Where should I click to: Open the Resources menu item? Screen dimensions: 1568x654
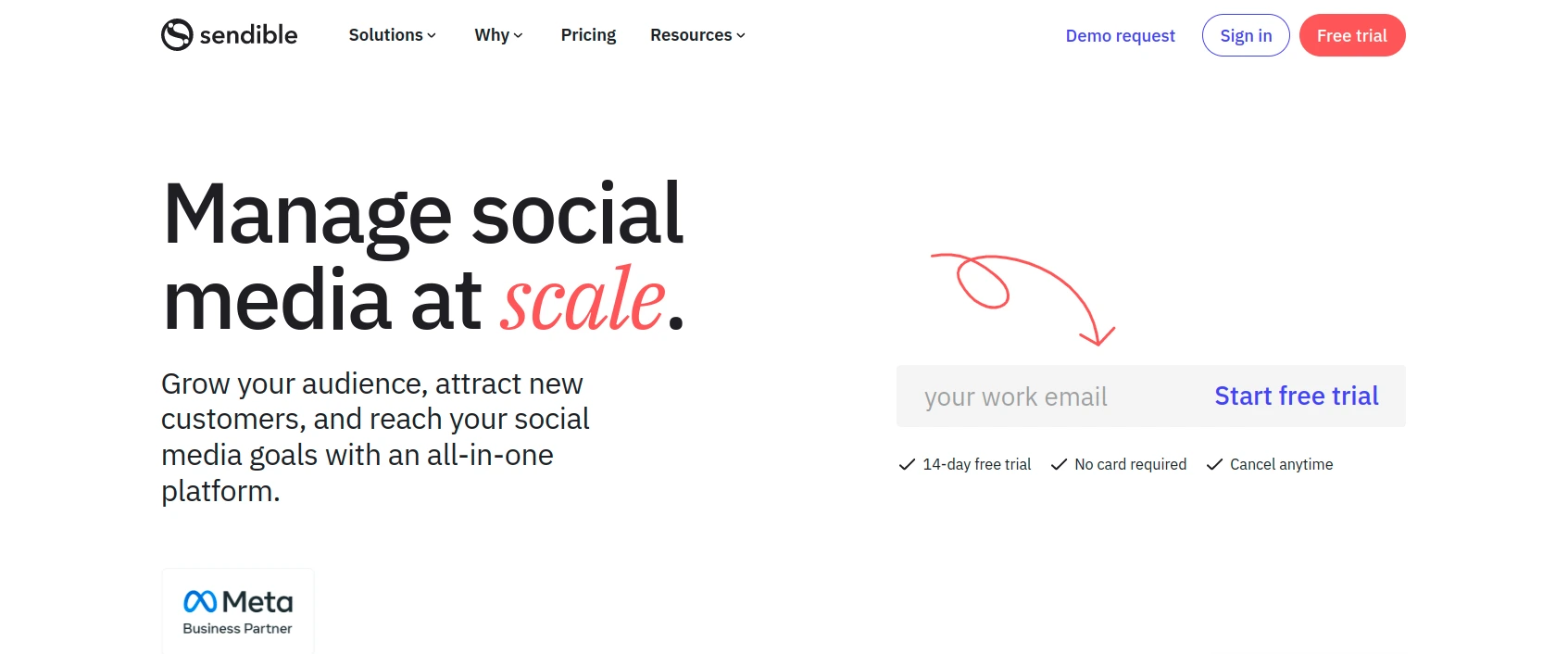pyautogui.click(x=697, y=35)
